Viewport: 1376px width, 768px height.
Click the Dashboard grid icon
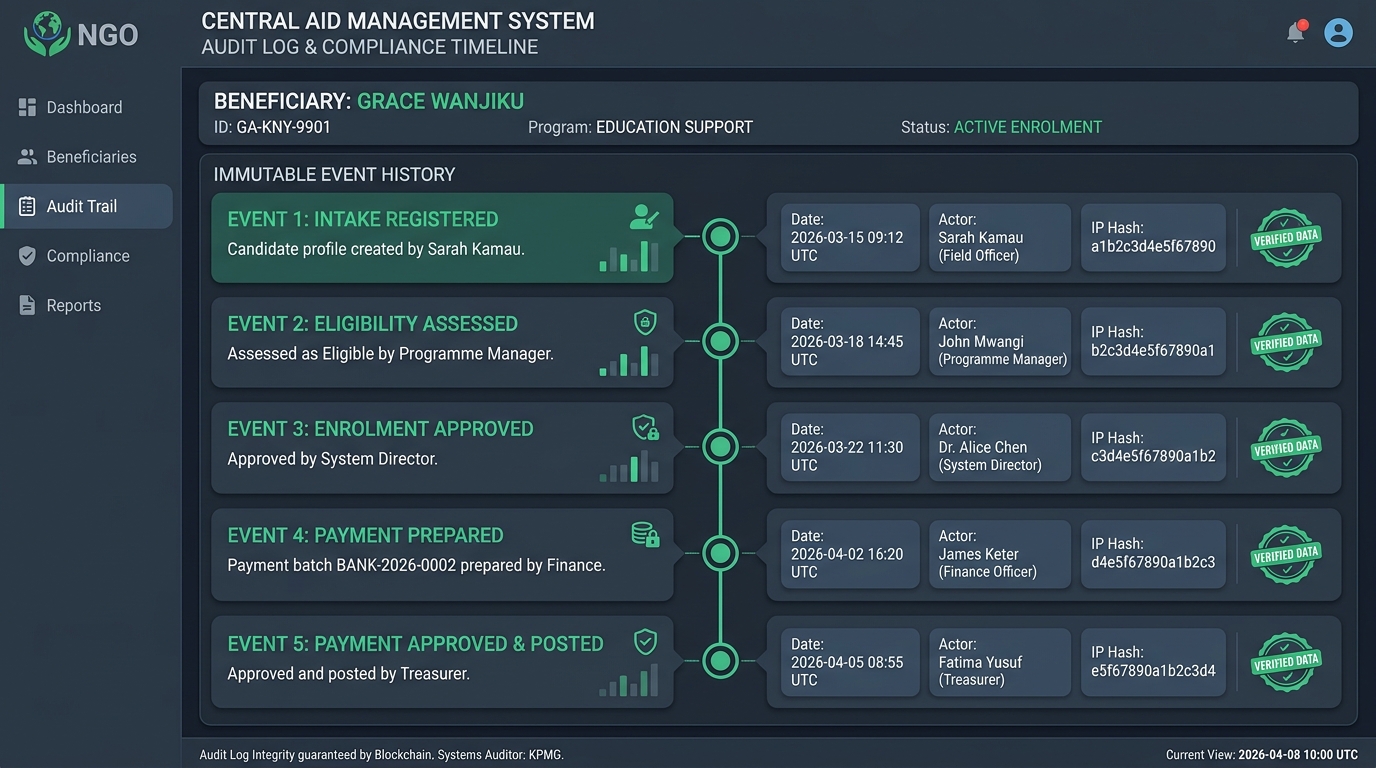(27, 107)
